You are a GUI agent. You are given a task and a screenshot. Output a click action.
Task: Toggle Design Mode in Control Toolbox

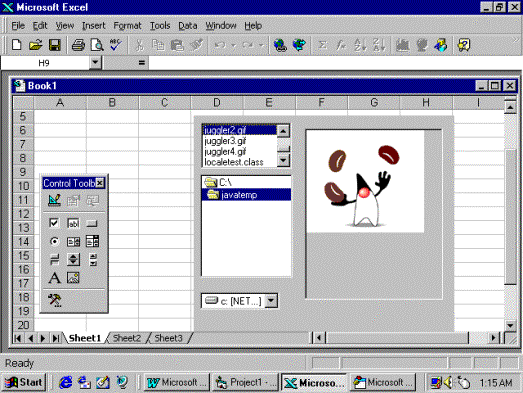54,200
